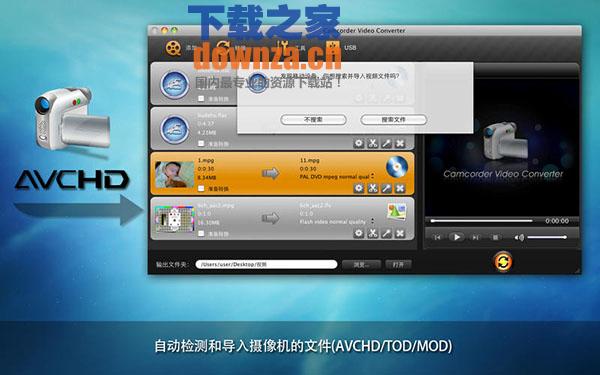Open Flash video normal quality dropdown
The height and width of the screenshot is (375, 600).
pyautogui.click(x=337, y=221)
